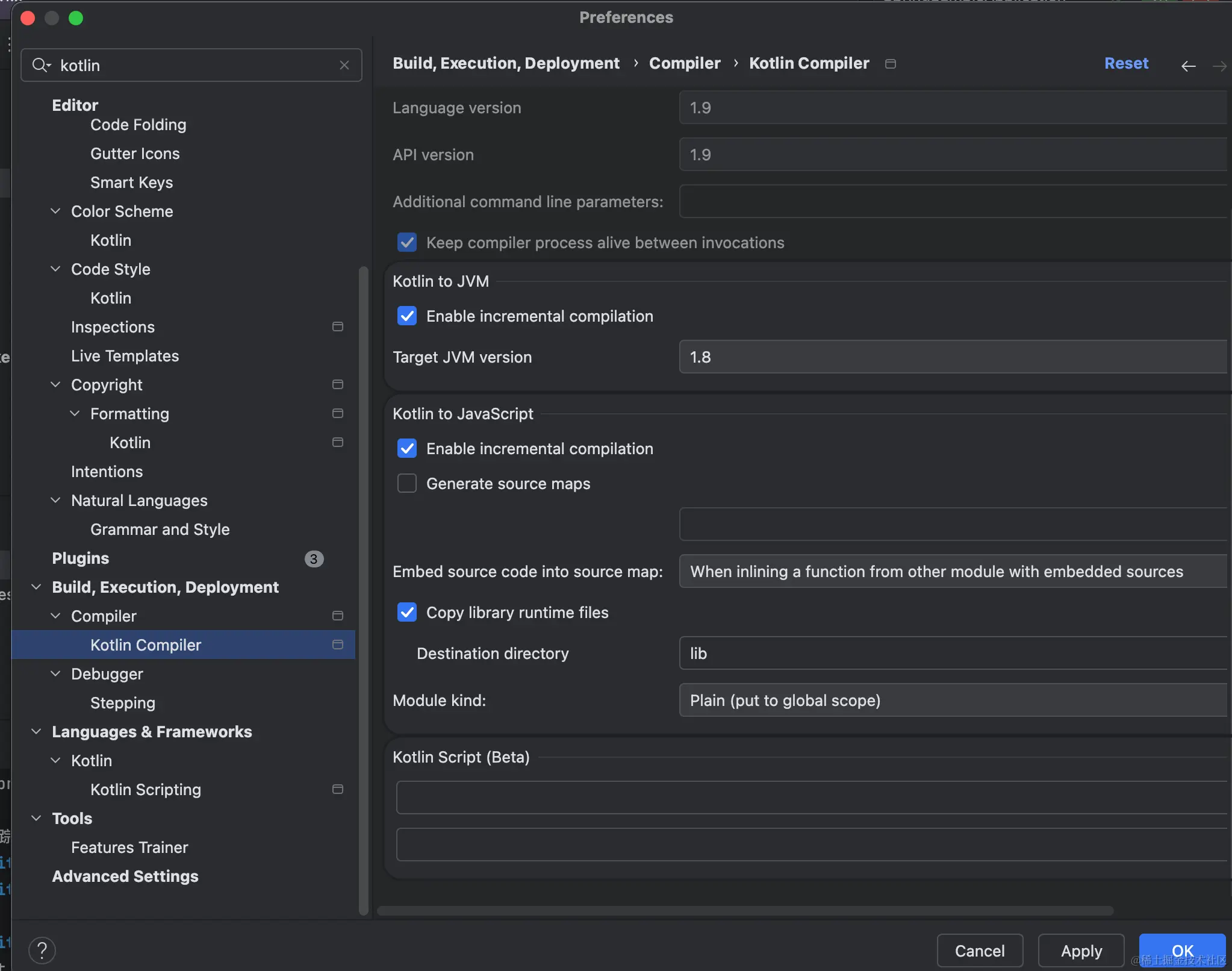Click the search magnifier icon
Viewport: 1232px width, 971px height.
pyautogui.click(x=40, y=65)
